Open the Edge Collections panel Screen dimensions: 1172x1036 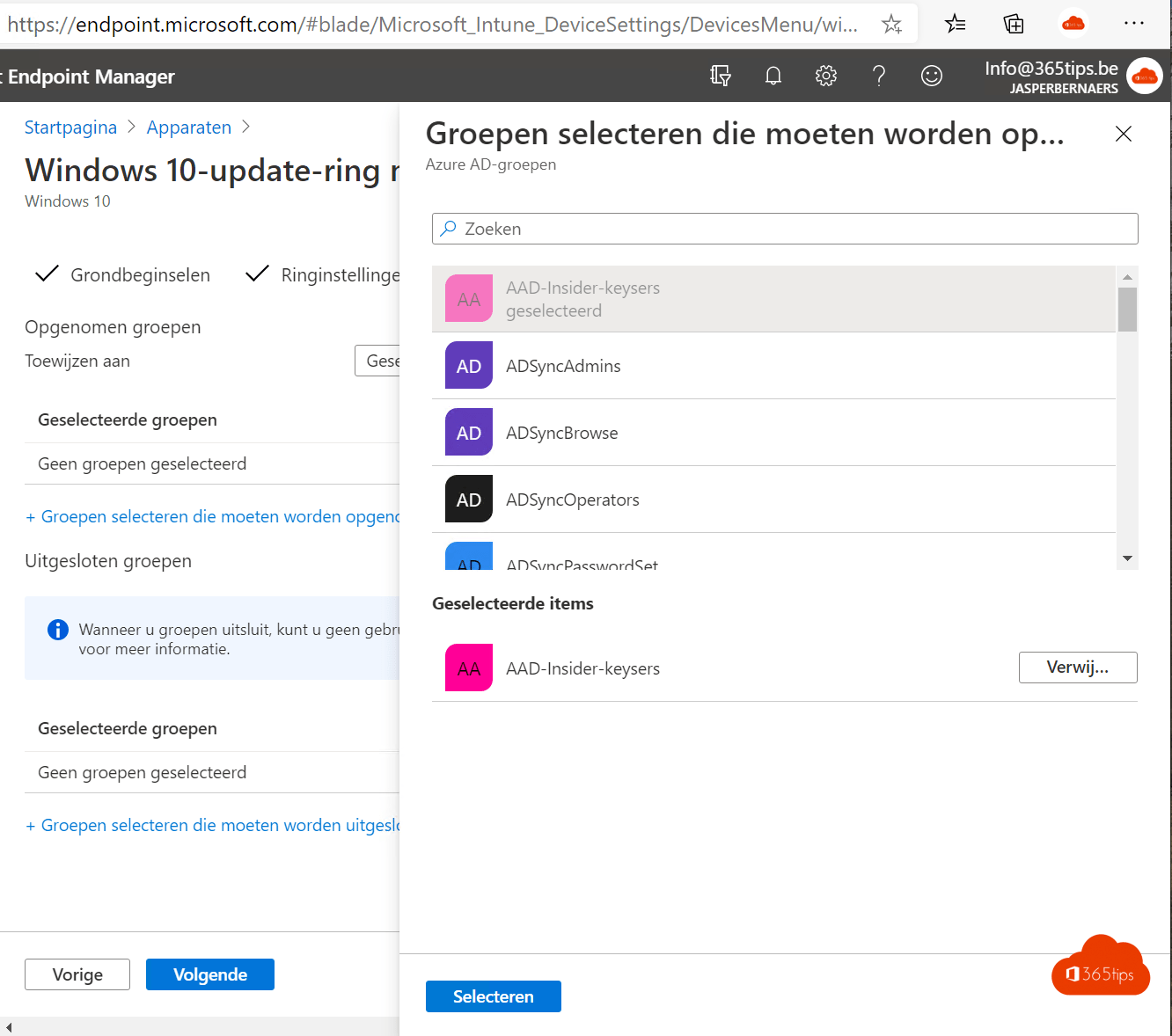[1013, 24]
